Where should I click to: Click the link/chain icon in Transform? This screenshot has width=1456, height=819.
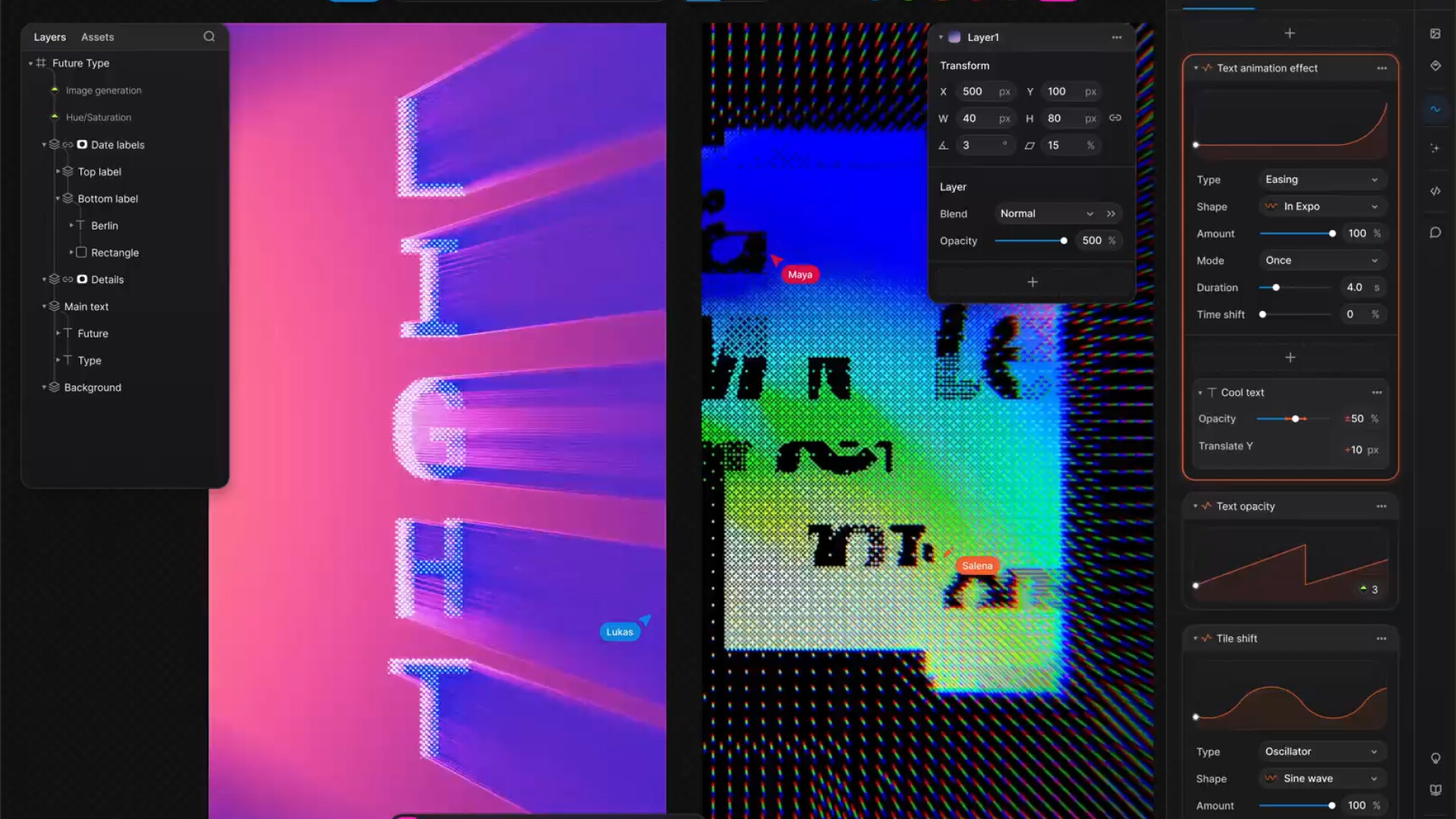[x=1116, y=118]
